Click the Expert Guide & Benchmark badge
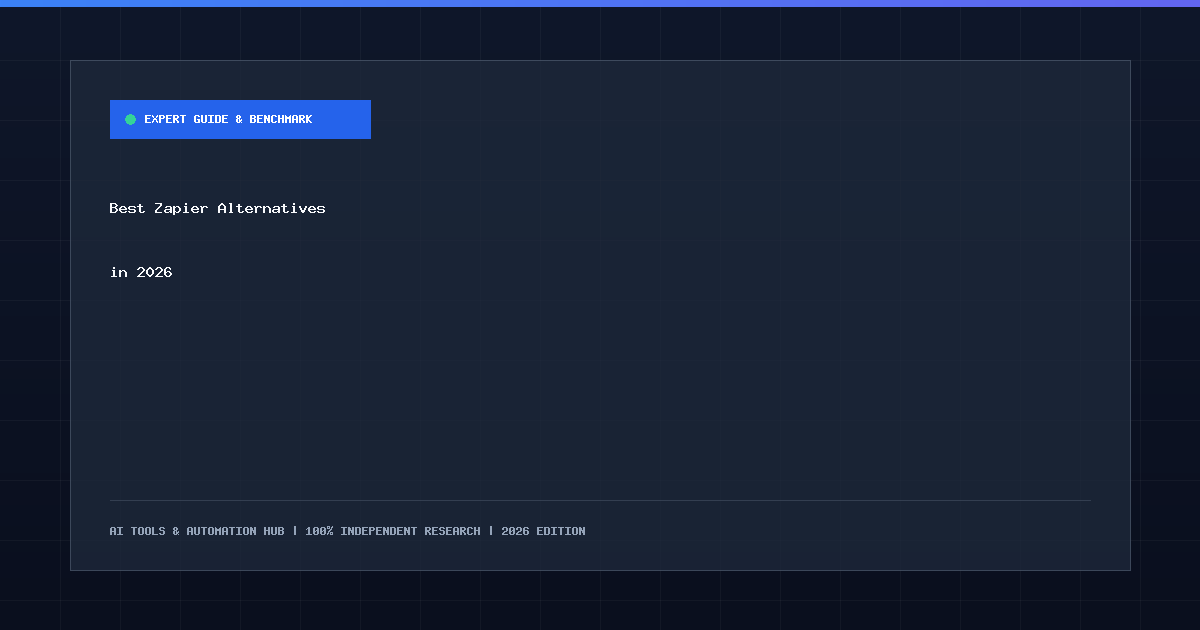This screenshot has width=1200, height=630. pos(240,119)
